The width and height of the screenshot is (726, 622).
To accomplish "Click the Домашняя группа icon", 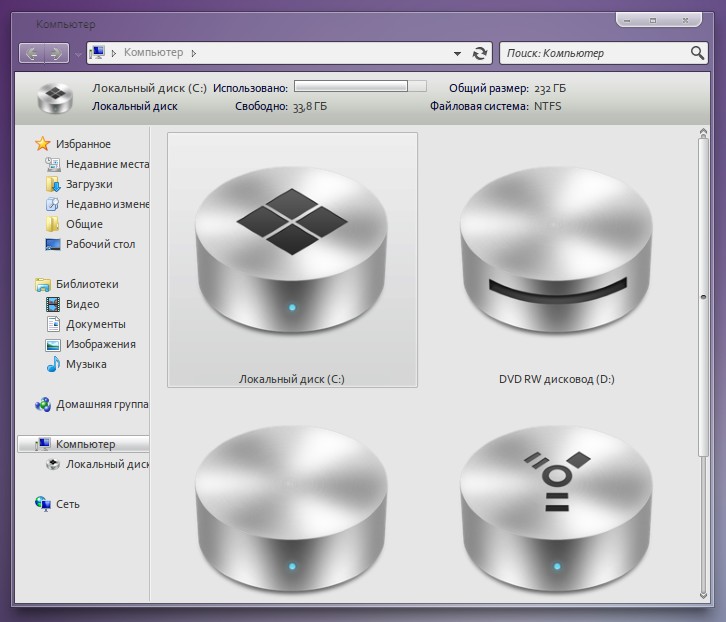I will click(43, 404).
